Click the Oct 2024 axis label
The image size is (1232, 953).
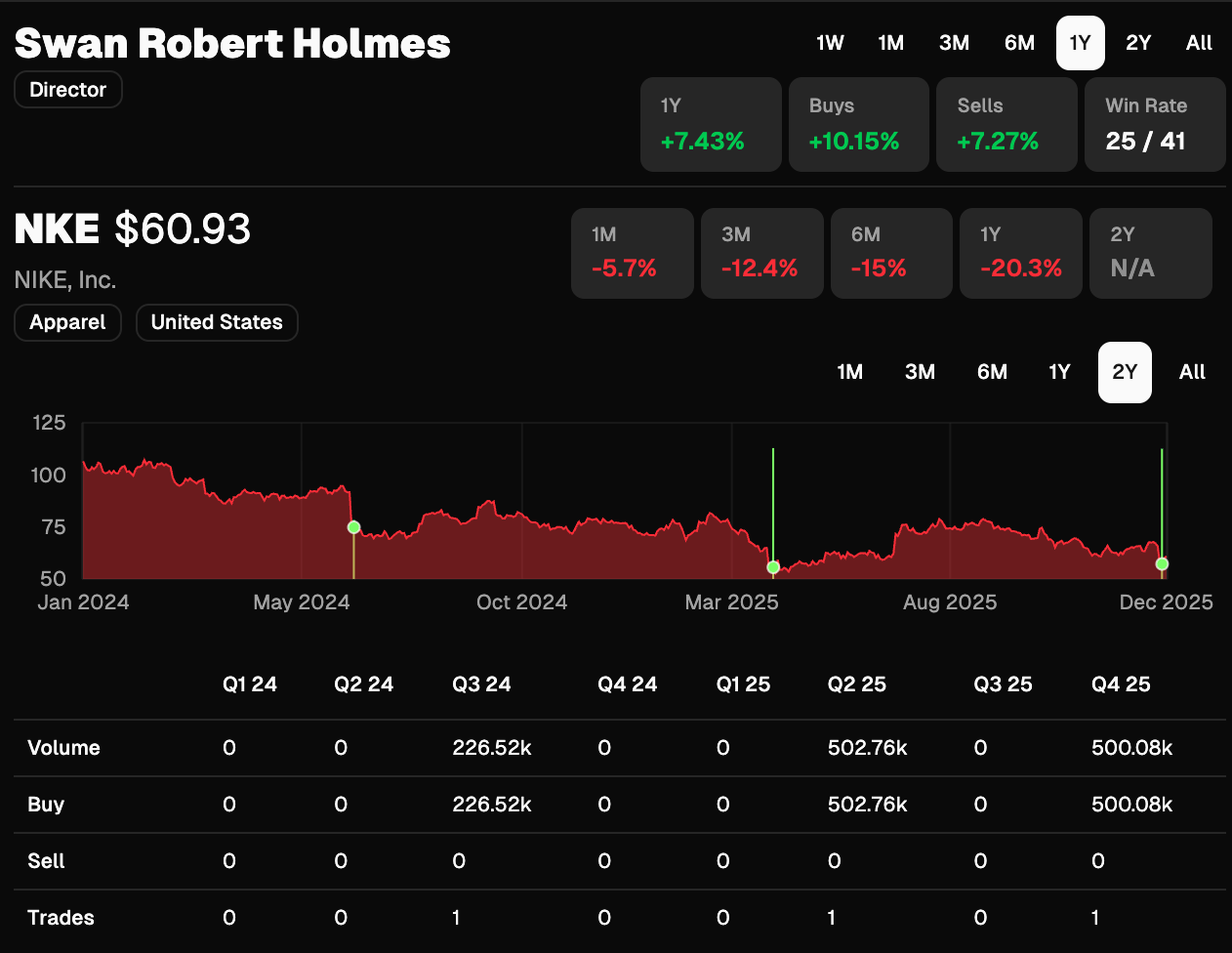pos(521,602)
